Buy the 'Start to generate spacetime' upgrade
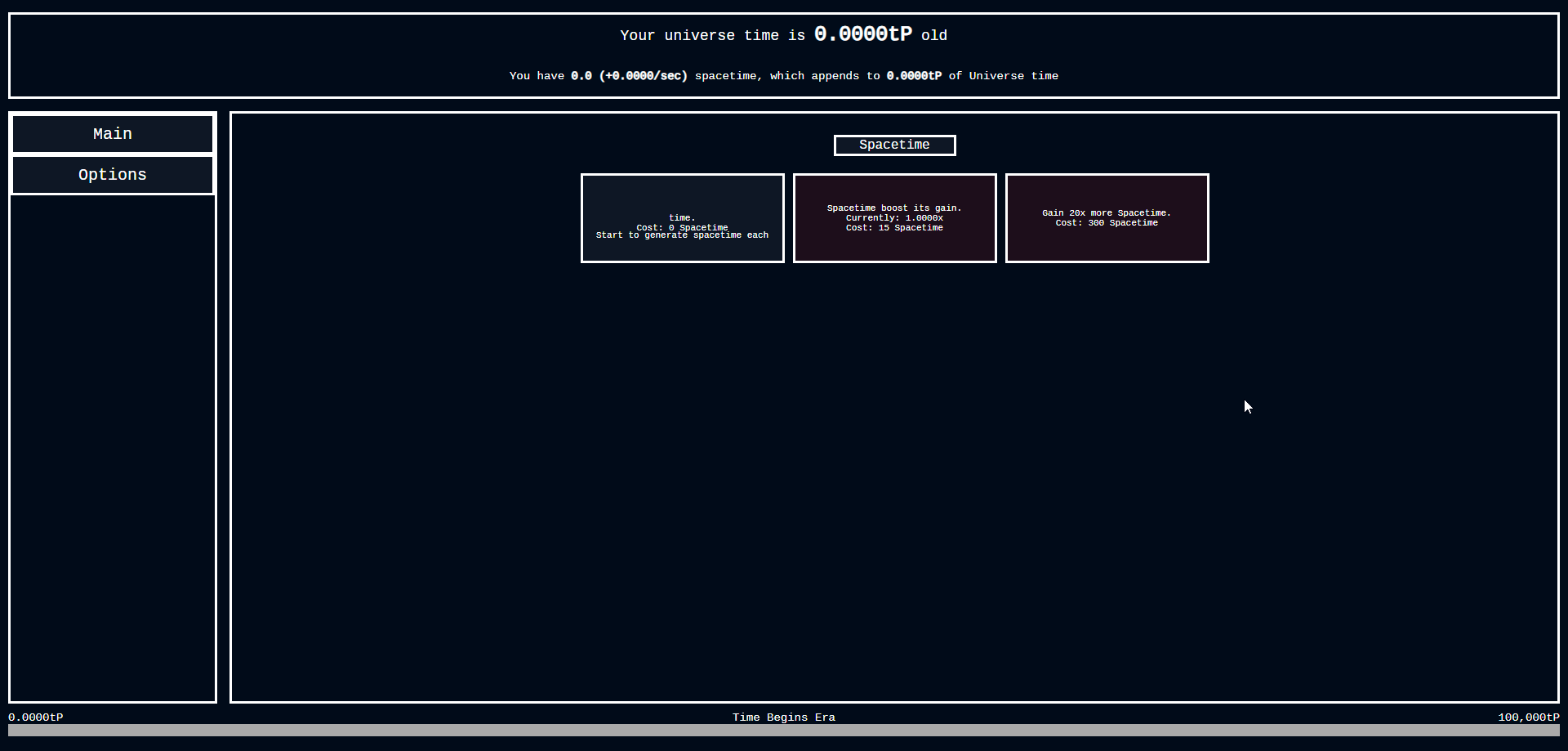The width and height of the screenshot is (1568, 751). [x=682, y=218]
